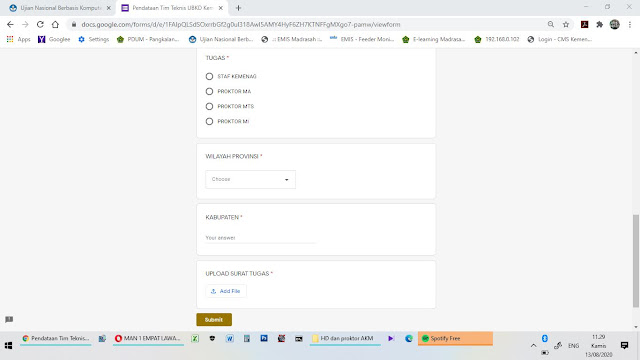640x360 pixels.
Task: Open Bluetooth tray icon
Action: click(544, 338)
